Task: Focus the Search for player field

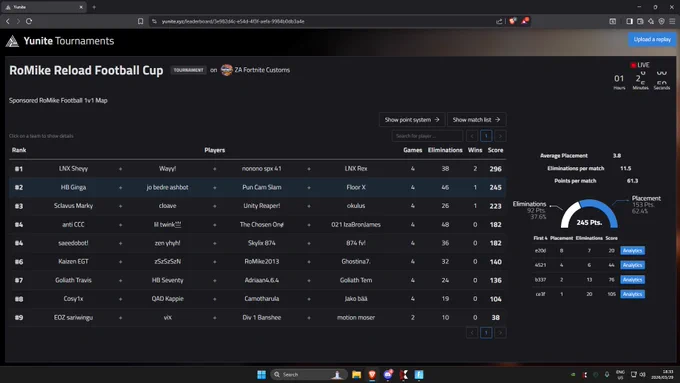Action: (x=427, y=136)
